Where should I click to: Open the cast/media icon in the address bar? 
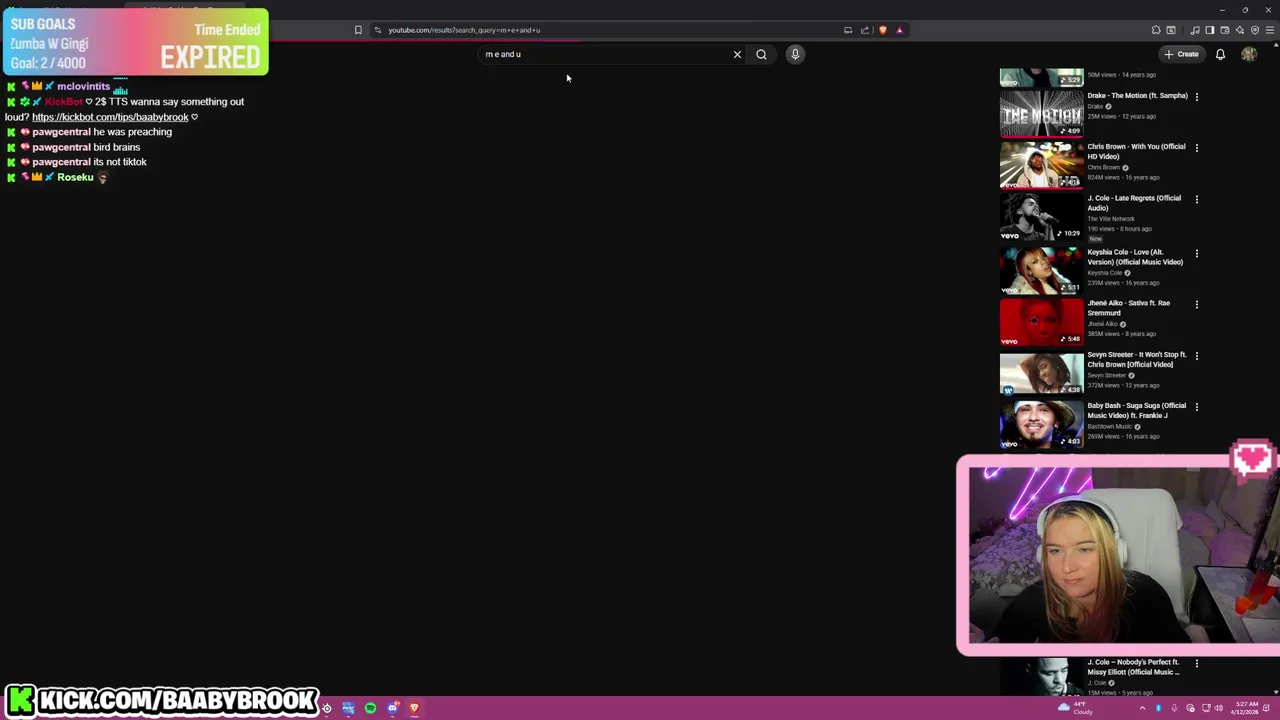(x=848, y=30)
